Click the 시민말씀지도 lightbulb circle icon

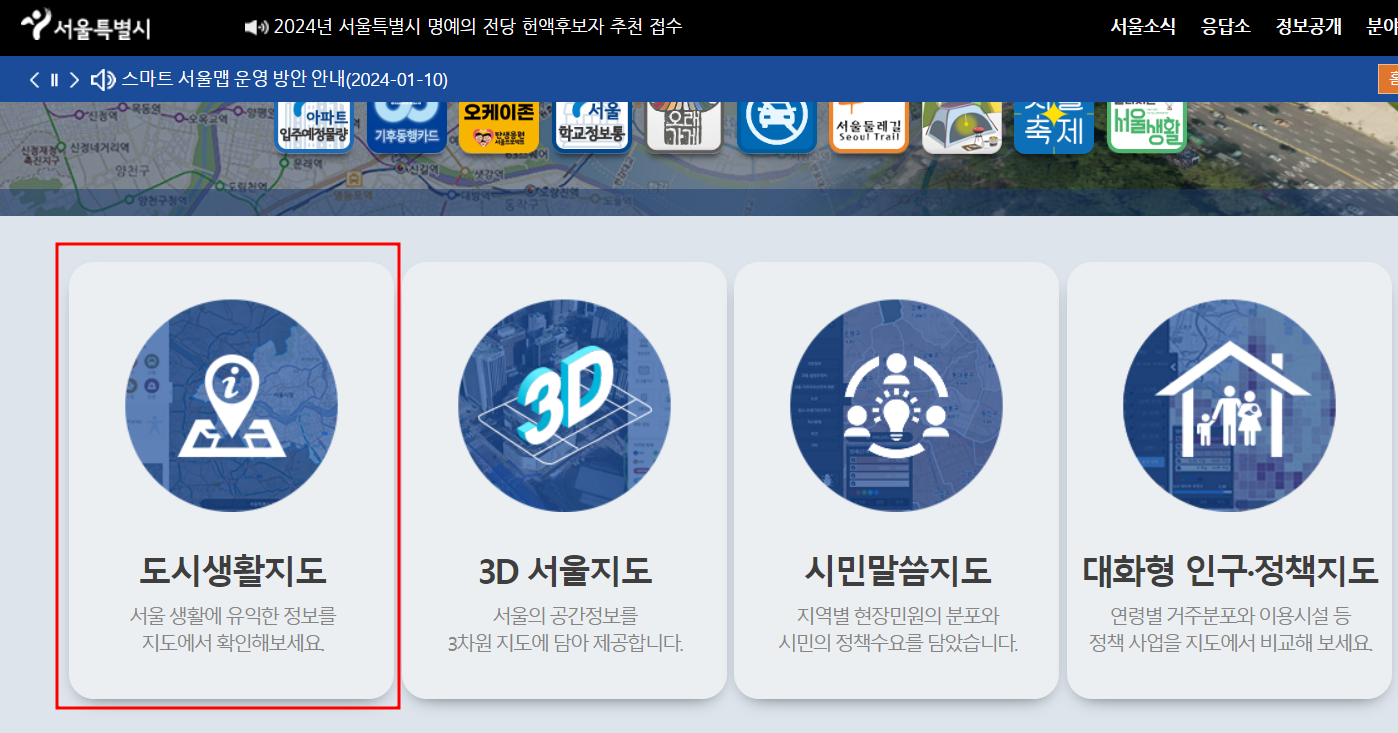[896, 406]
